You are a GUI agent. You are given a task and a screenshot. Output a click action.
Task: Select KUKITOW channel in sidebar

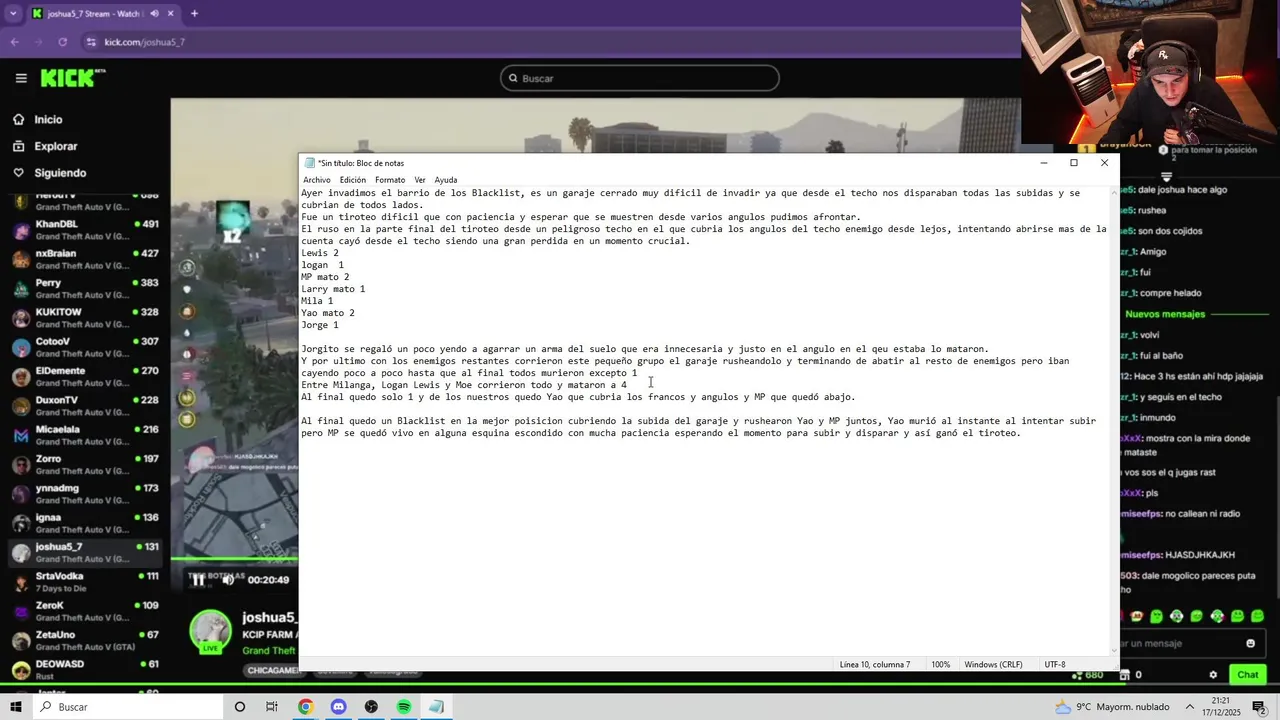pos(84,318)
